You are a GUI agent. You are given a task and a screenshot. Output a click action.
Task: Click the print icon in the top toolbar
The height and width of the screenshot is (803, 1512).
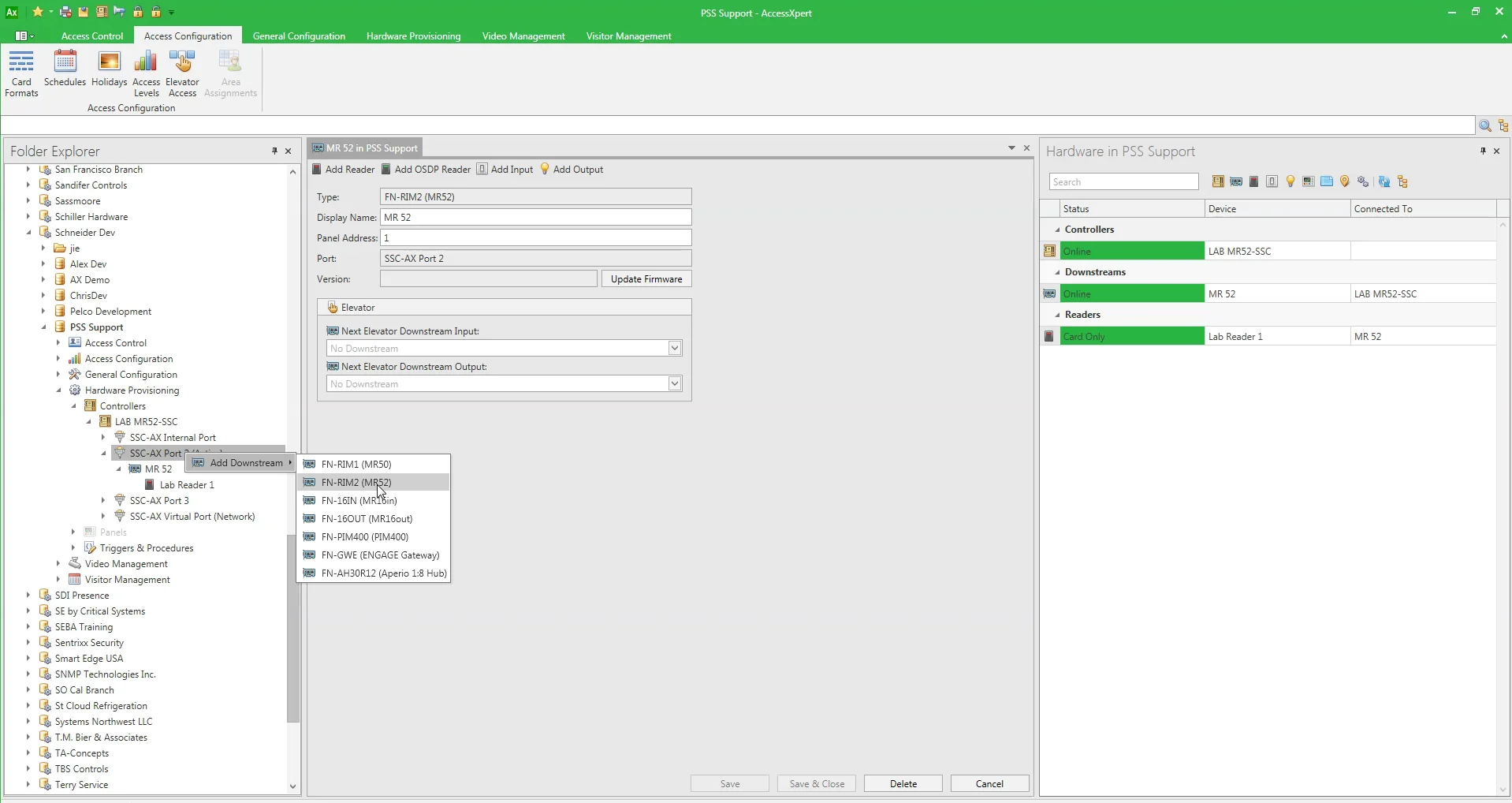point(65,12)
